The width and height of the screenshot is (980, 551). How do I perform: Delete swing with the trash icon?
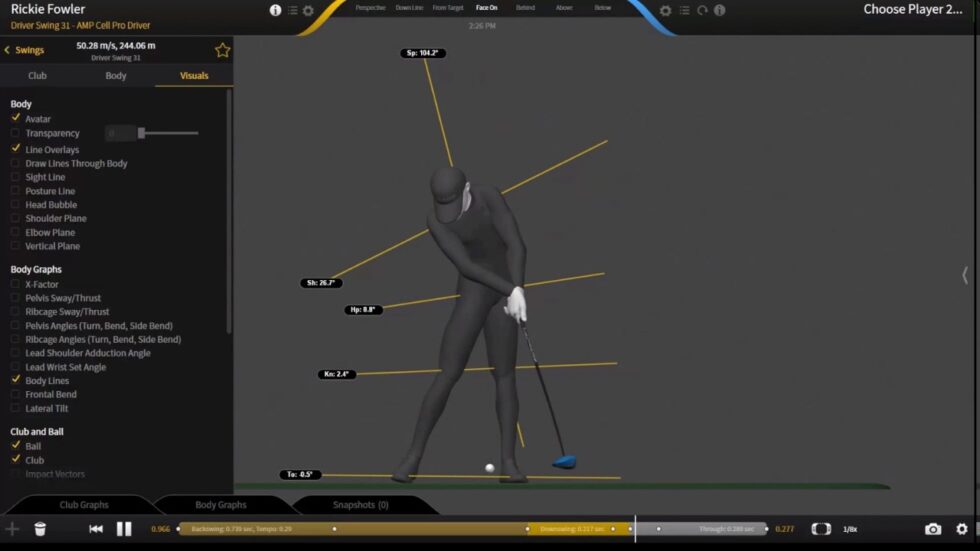40,529
